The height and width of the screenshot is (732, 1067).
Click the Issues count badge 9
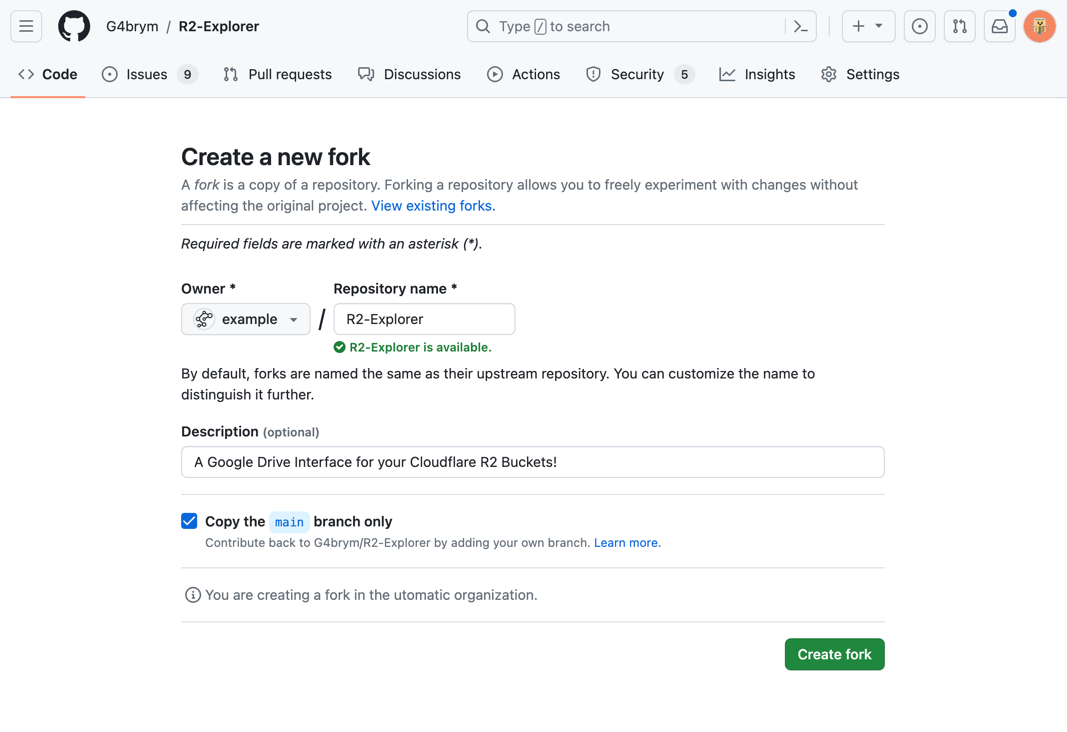(188, 74)
